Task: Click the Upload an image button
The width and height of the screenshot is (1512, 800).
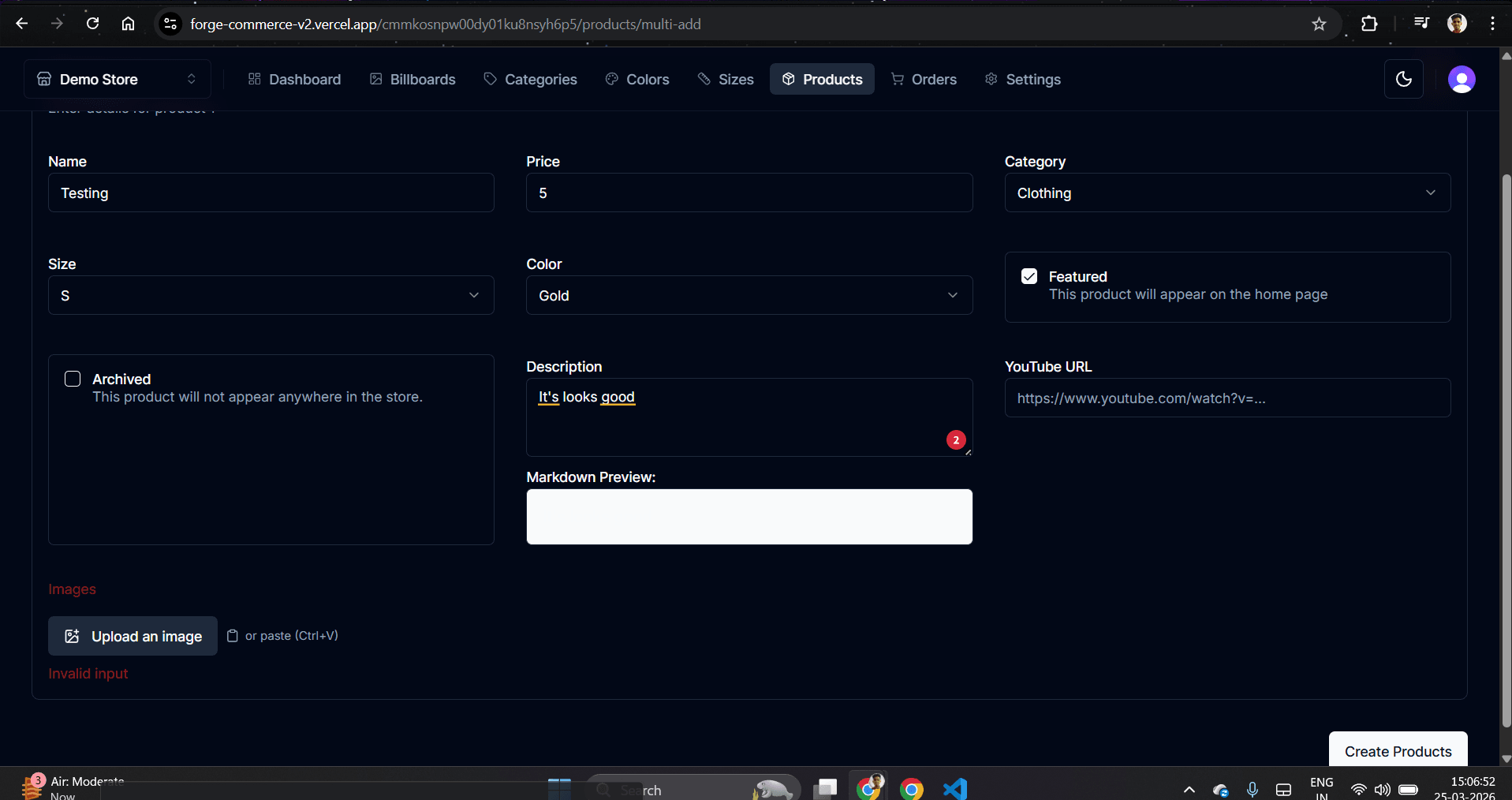Action: pyautogui.click(x=133, y=636)
